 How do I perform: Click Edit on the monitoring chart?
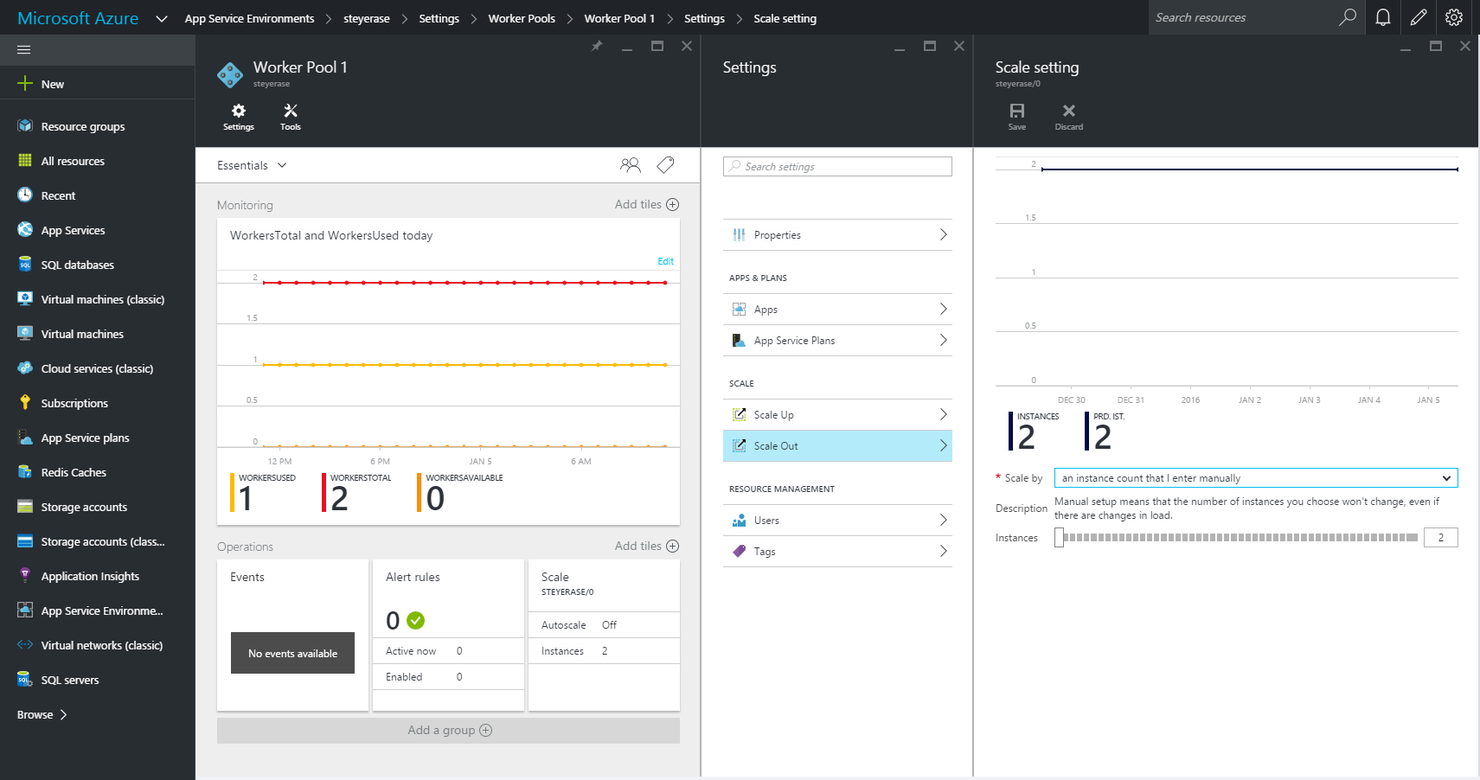point(665,260)
